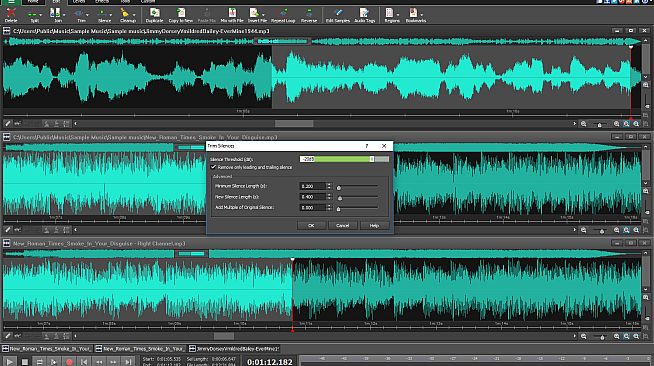Image resolution: width=654 pixels, height=366 pixels.
Task: Click the horizontal scrollbar thumb of top track
Action: [294, 123]
